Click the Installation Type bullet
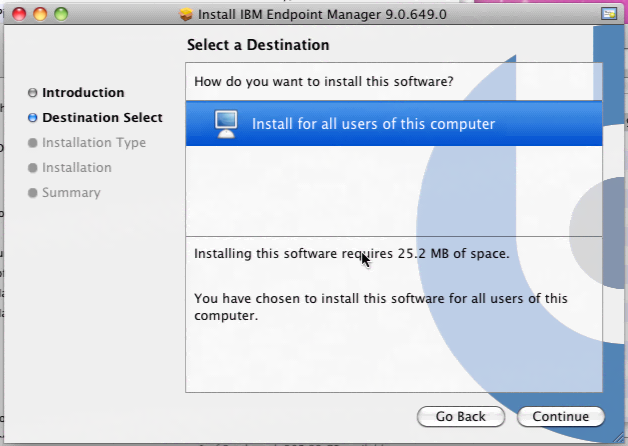 (32, 143)
